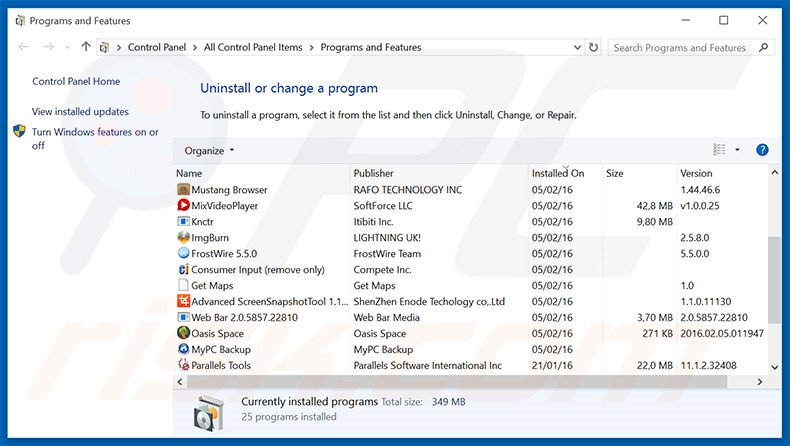The height and width of the screenshot is (446, 790).
Task: Click the MyPC Backup icon
Action: 183,349
